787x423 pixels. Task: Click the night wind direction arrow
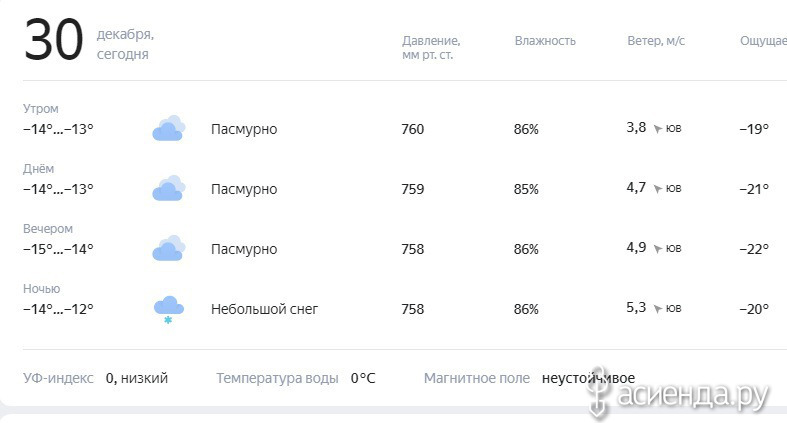[658, 309]
